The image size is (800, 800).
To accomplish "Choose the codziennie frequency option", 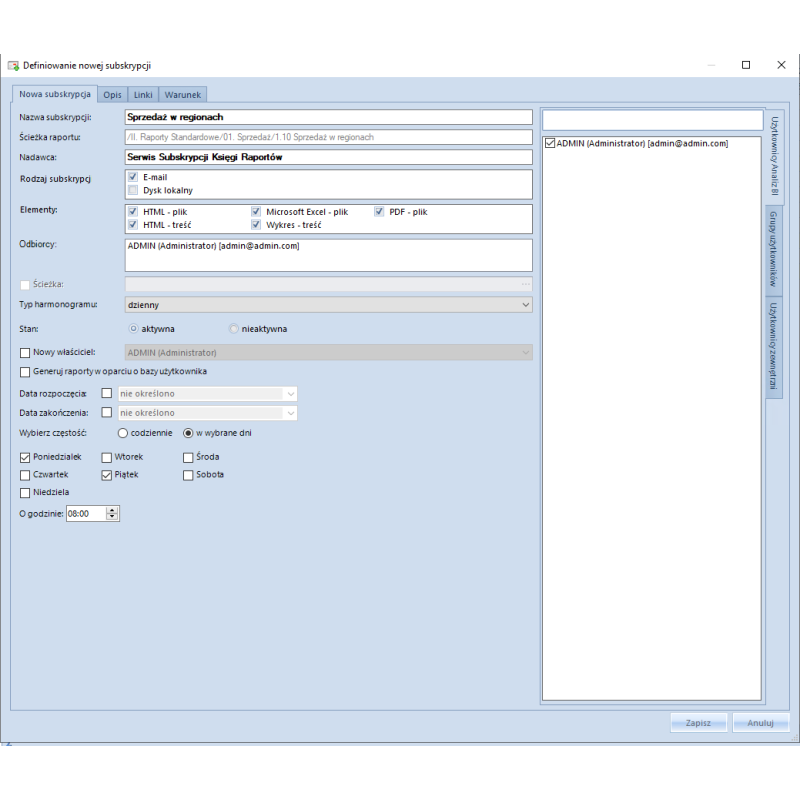I will point(123,433).
